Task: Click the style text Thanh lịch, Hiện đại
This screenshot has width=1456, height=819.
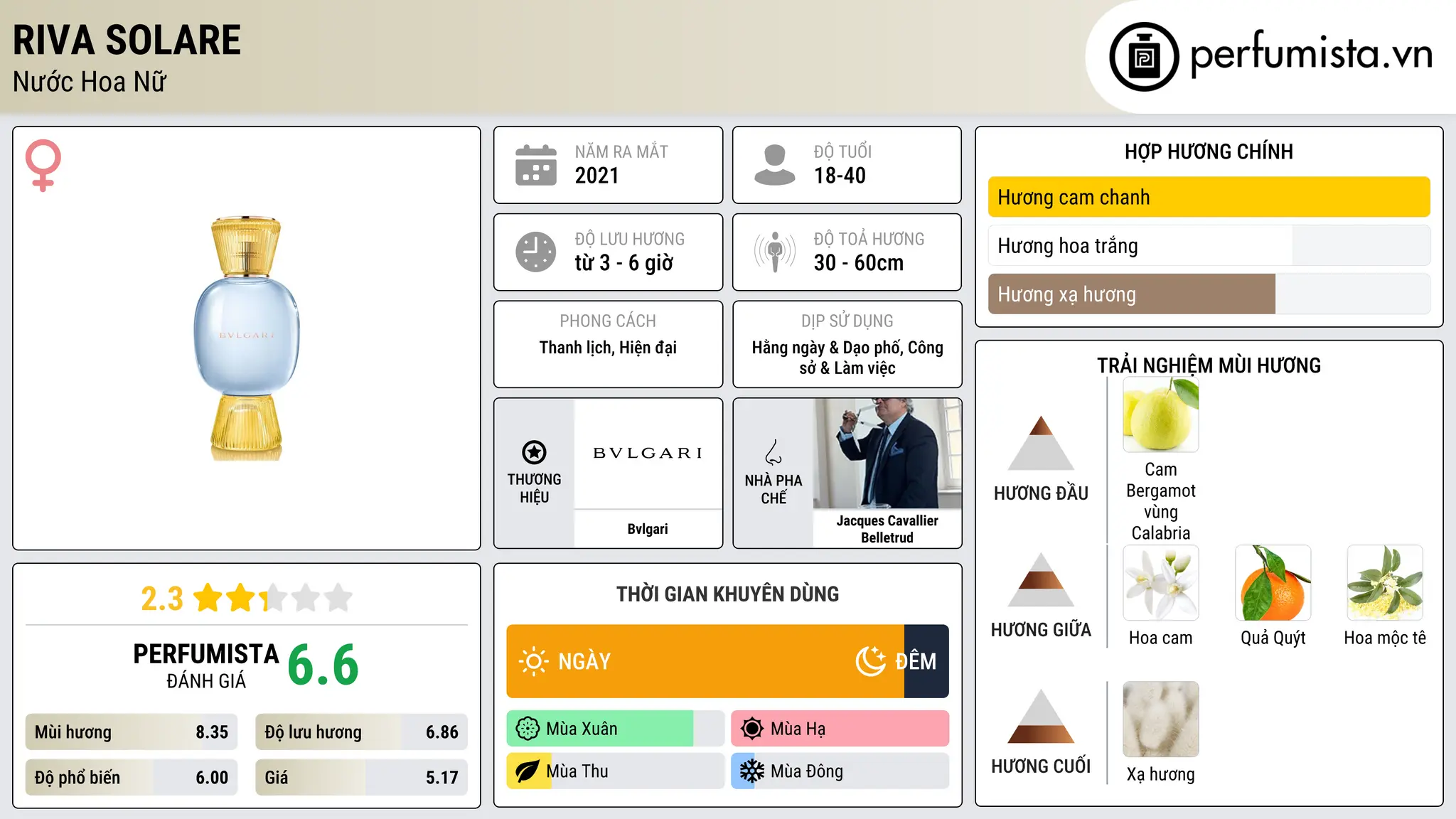Action: coord(608,348)
